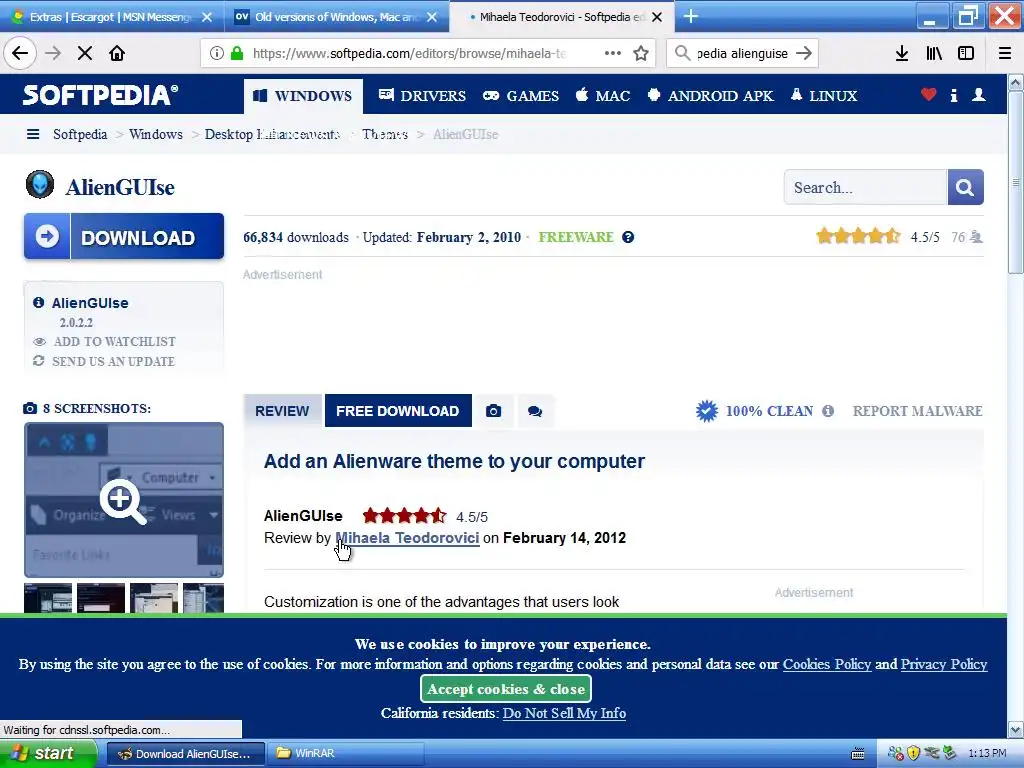
Task: Click the Desktop Enhancements breadcrumb link
Action: pos(272,135)
